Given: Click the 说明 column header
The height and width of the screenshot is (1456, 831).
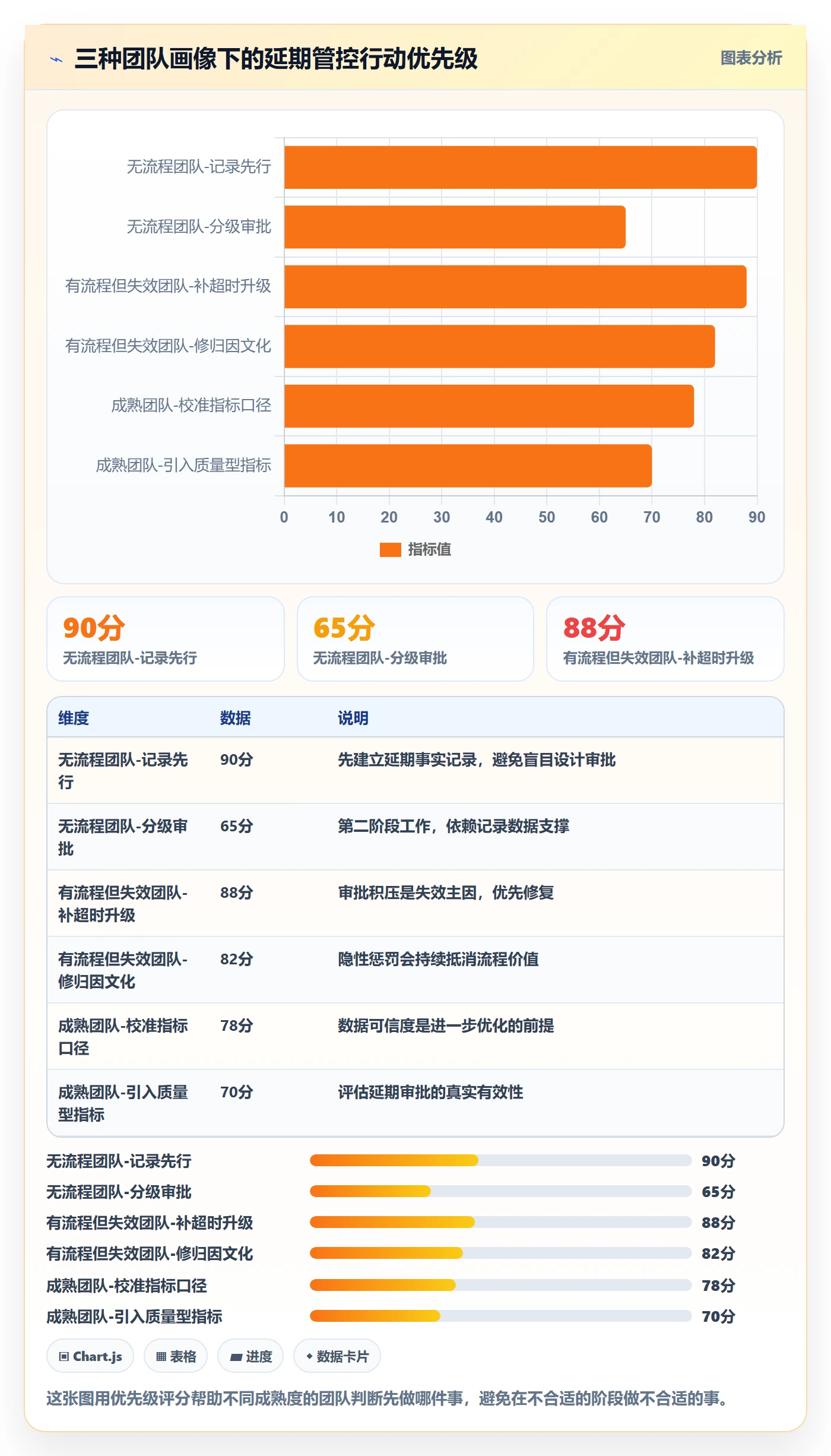Looking at the screenshot, I should [353, 718].
